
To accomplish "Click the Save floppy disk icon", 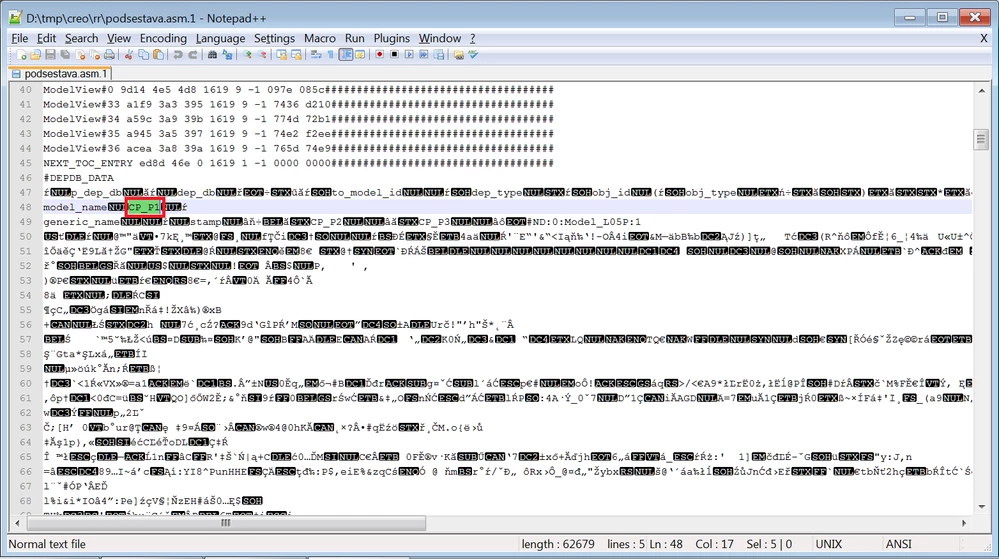I will click(x=50, y=55).
